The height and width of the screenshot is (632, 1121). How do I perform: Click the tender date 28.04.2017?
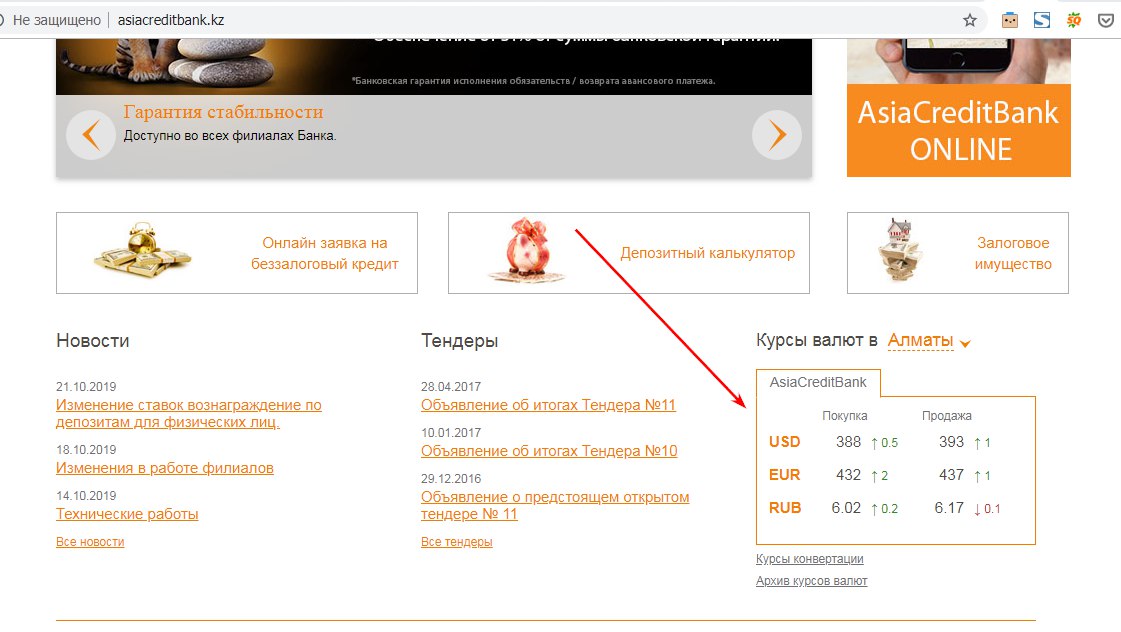(450, 387)
